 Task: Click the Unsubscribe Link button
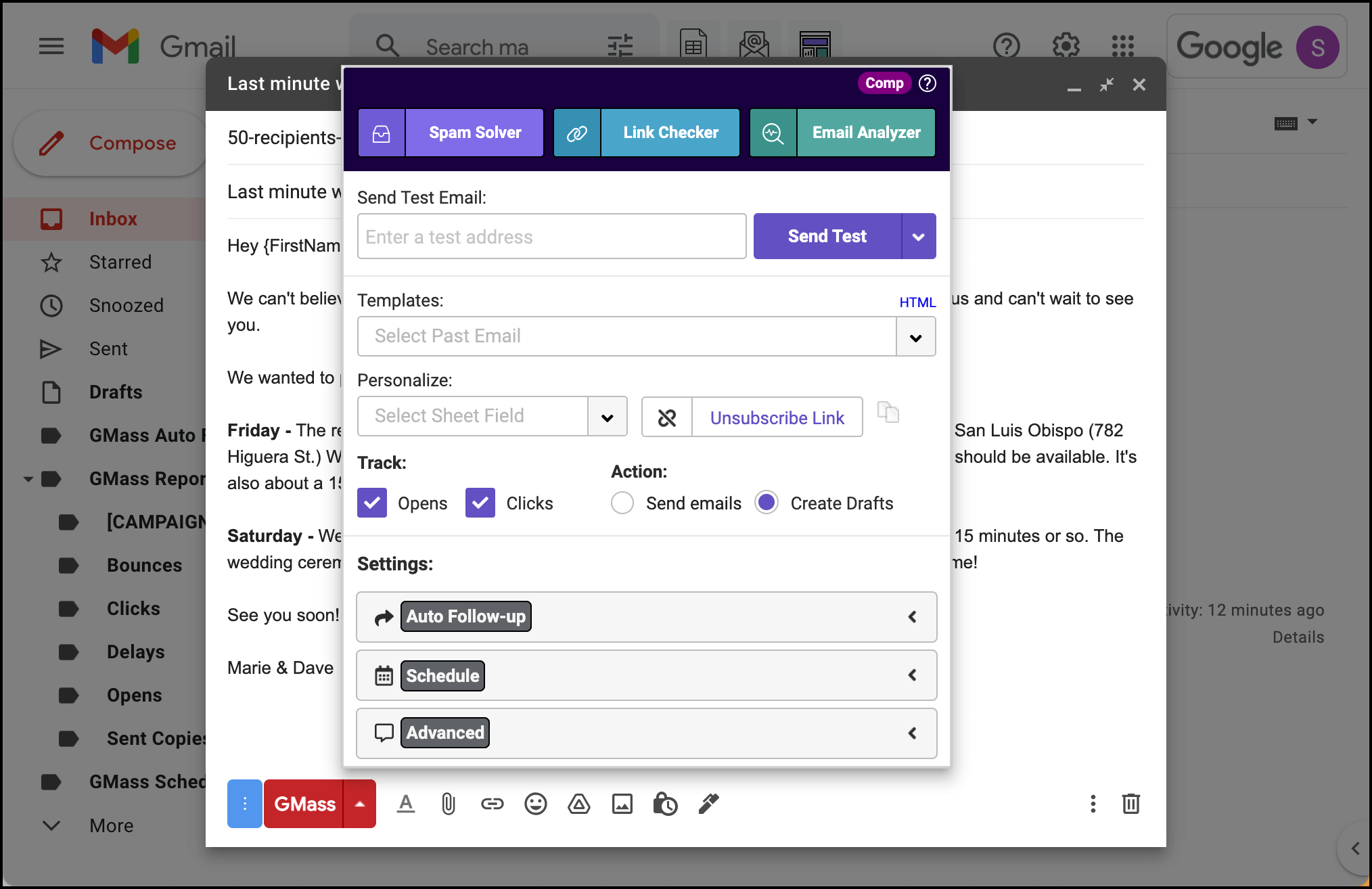click(777, 417)
